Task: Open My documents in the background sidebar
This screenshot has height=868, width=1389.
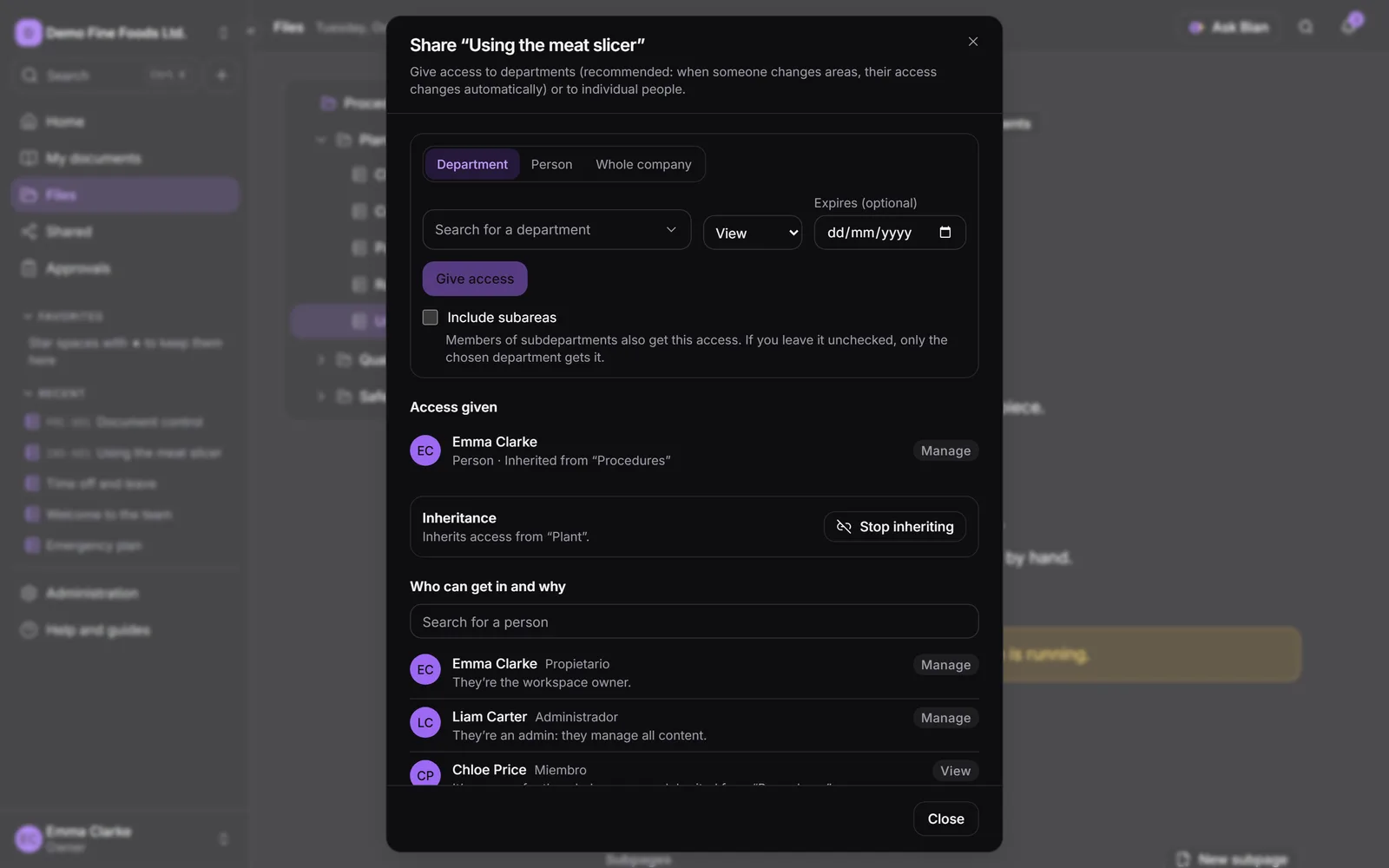Action: coord(125,158)
